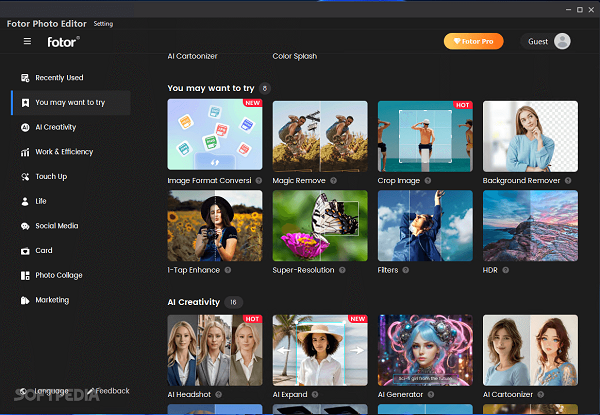Click the Social Media chat icon

25,226
